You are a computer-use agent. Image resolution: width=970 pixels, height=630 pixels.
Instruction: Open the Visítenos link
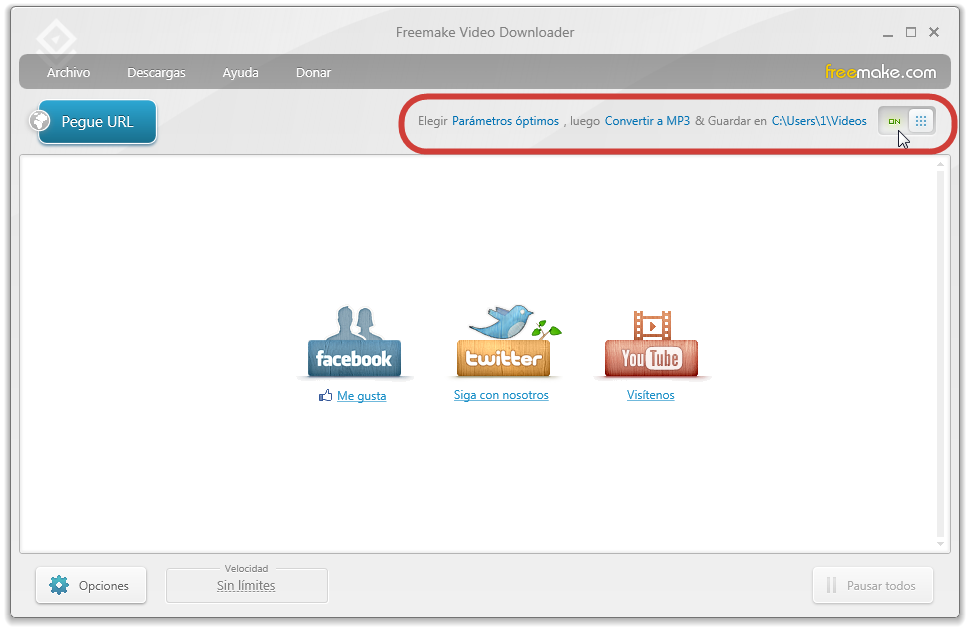650,395
